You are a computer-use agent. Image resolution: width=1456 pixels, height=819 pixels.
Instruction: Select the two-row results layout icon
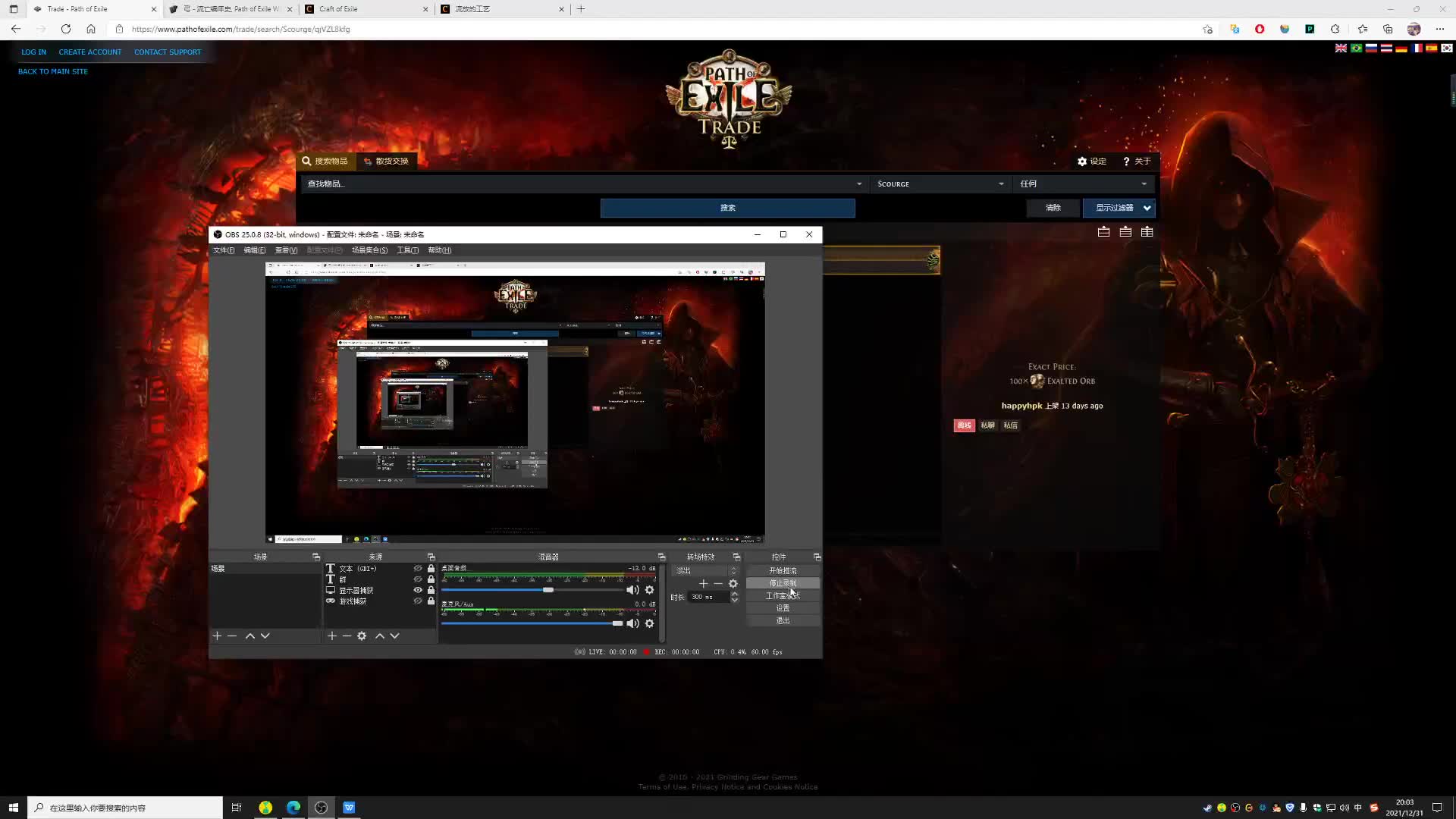click(x=1125, y=231)
